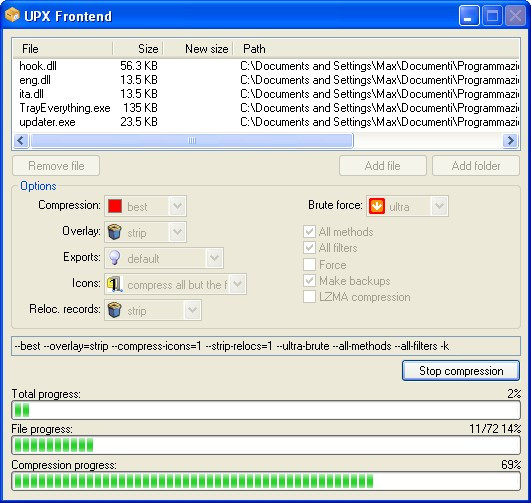
Task: Minimize the UPX Frontend window
Action: pyautogui.click(x=469, y=16)
